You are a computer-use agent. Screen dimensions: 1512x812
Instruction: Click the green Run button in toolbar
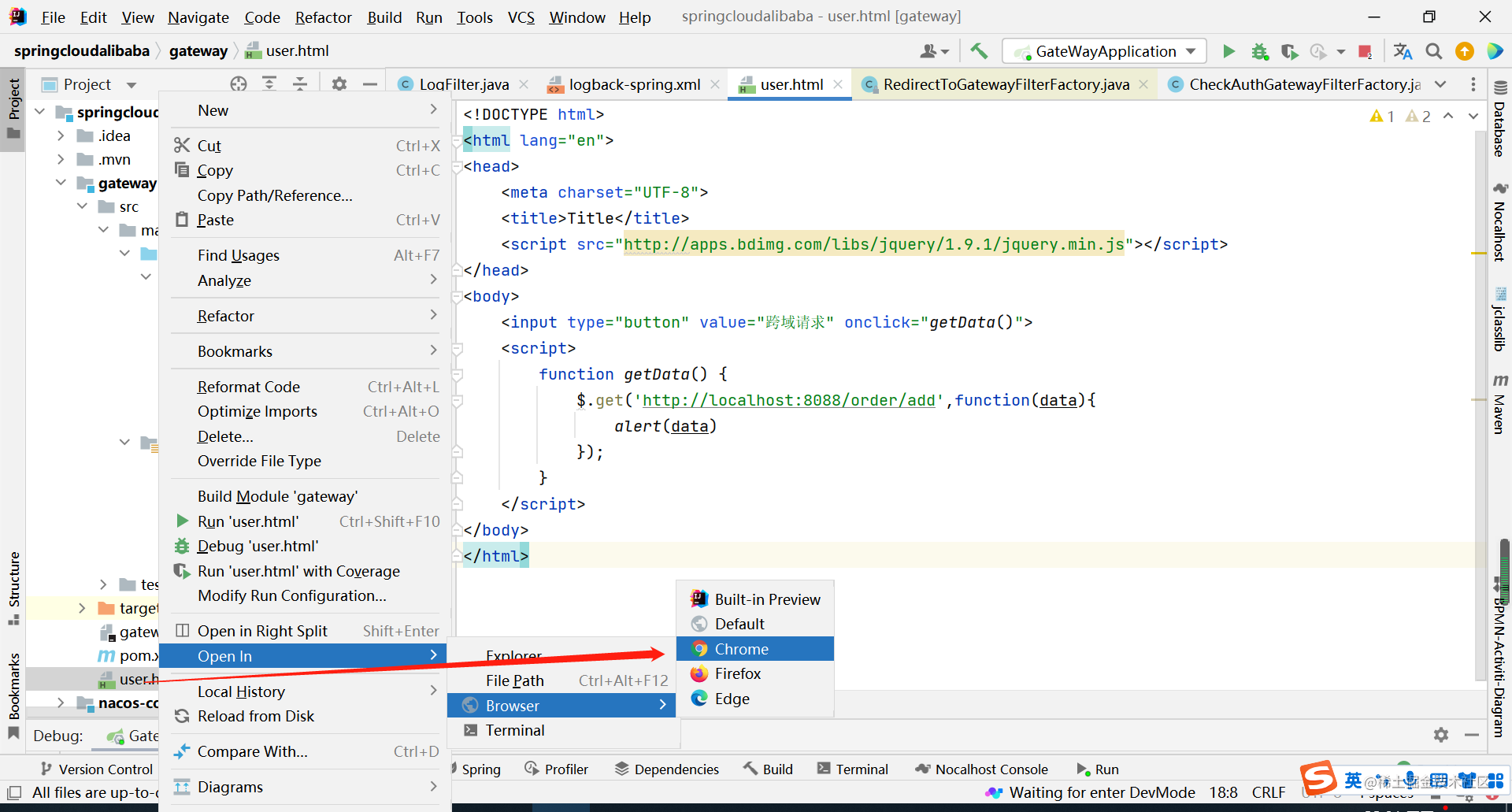(1228, 51)
